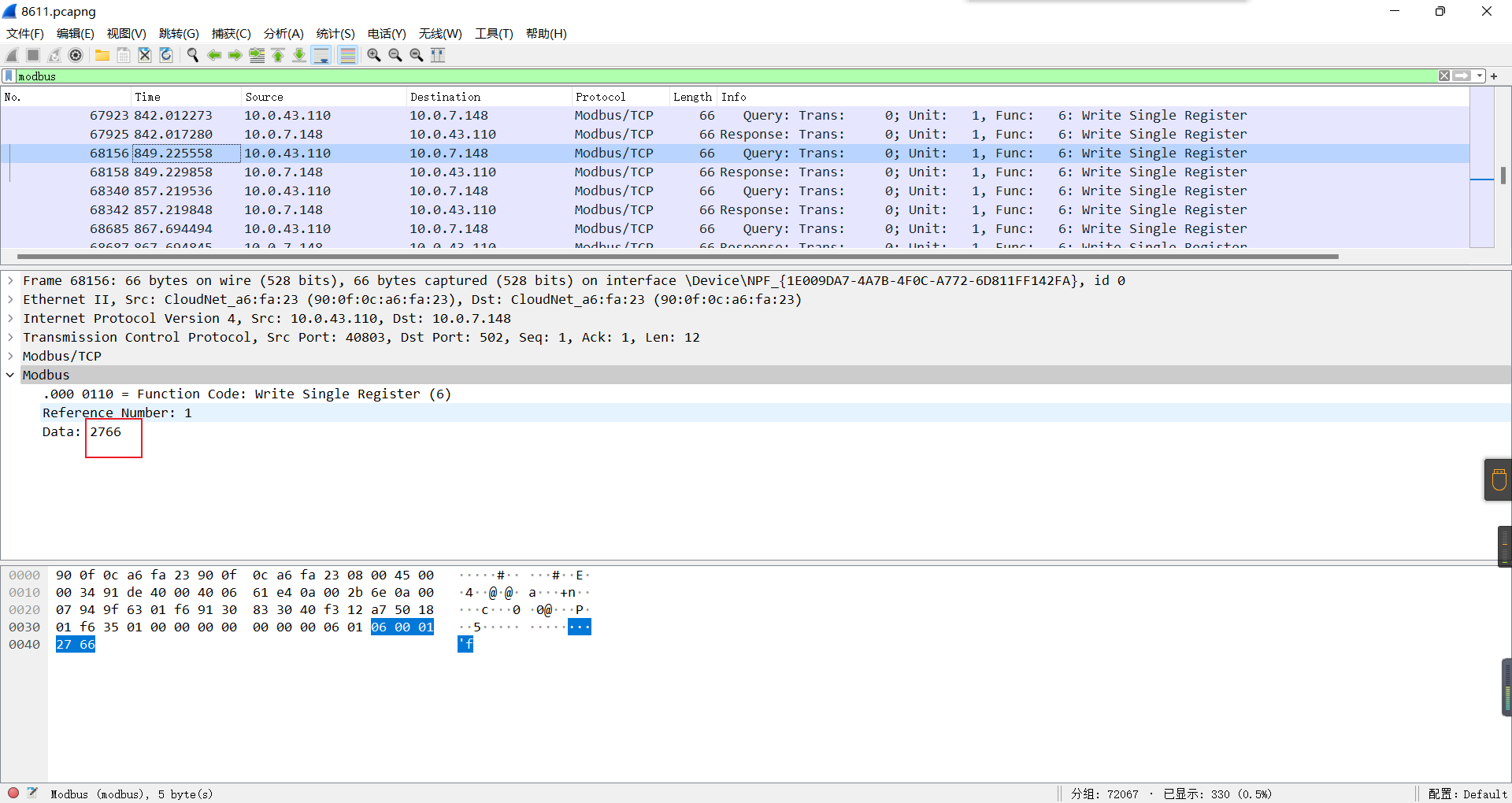Select packet 68340 query row

(735, 191)
